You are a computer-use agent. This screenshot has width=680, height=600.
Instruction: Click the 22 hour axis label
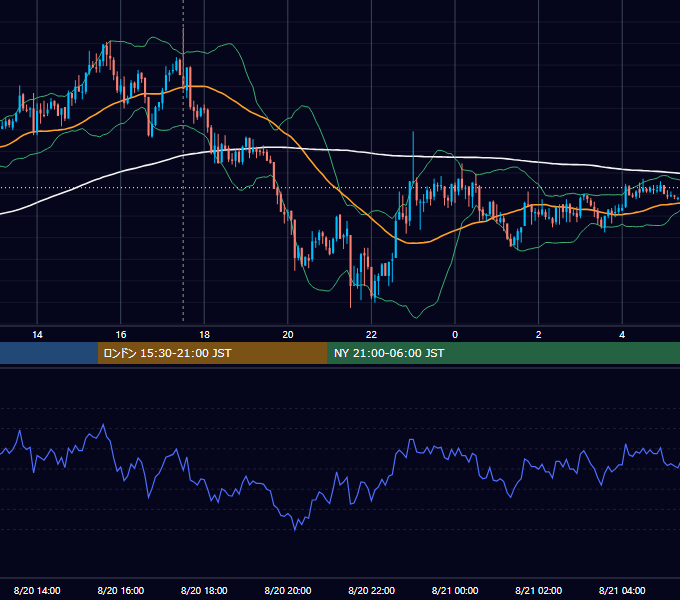coord(372,335)
